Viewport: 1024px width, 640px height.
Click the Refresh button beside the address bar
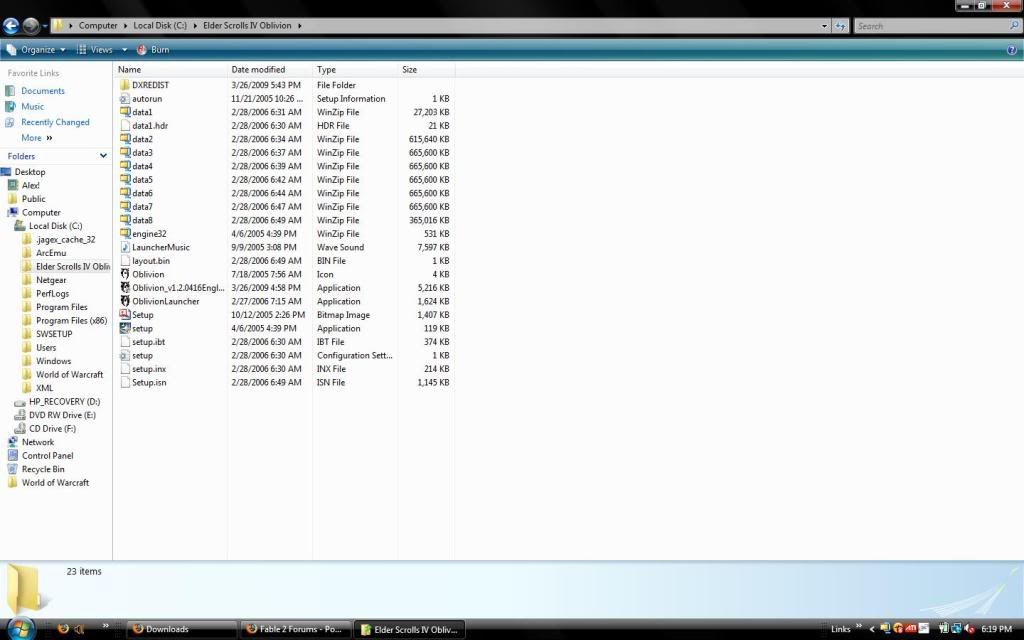click(x=840, y=26)
